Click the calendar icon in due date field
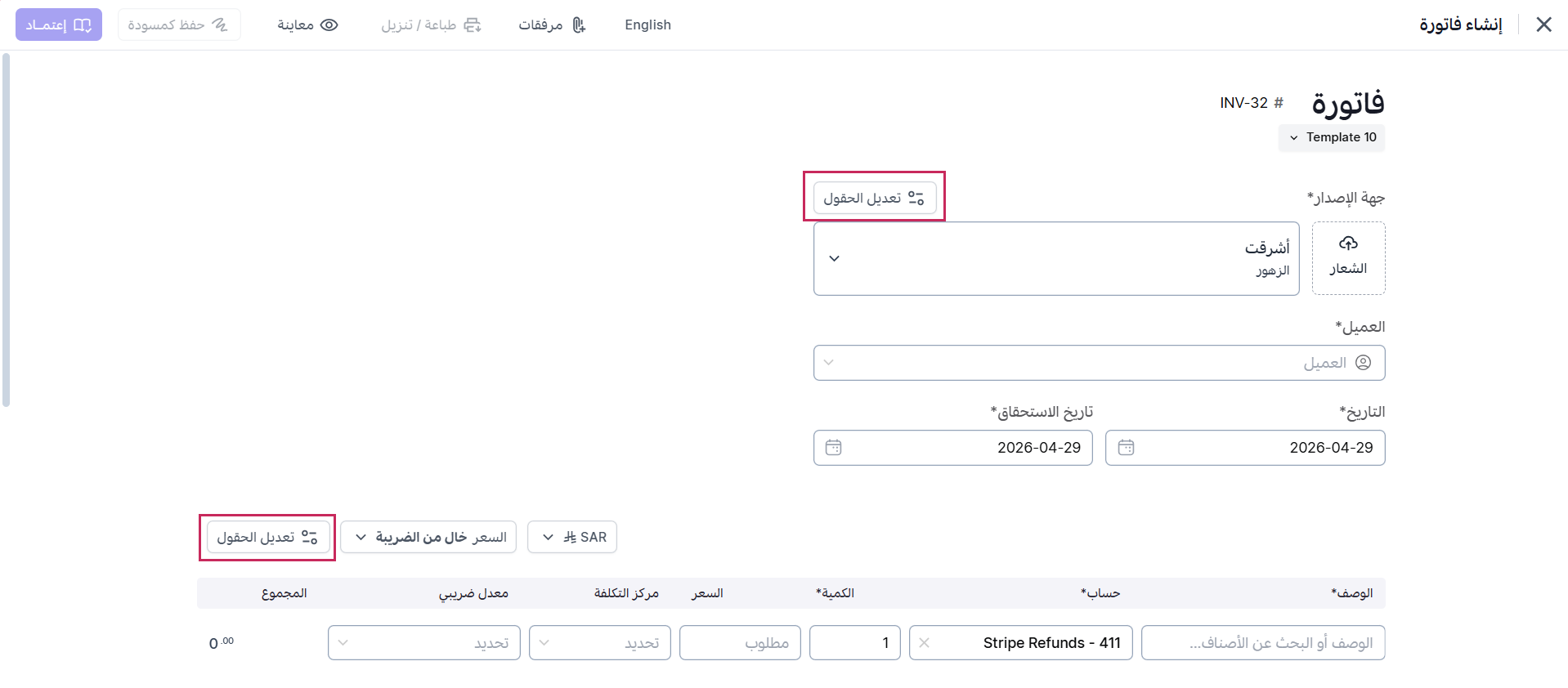Viewport: 1568px width, 688px height. pos(833,448)
